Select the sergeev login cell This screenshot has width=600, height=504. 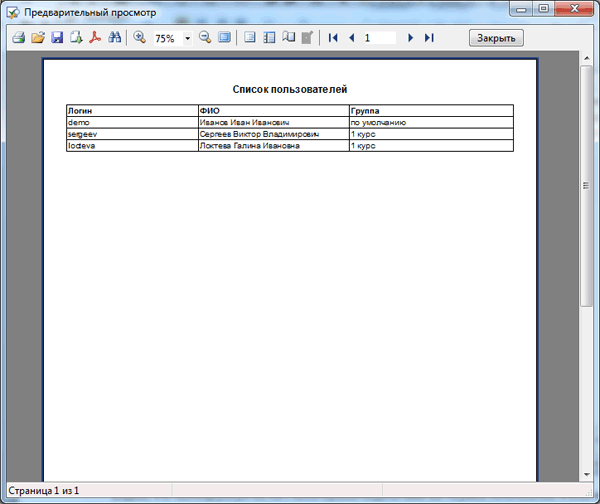pyautogui.click(x=132, y=134)
